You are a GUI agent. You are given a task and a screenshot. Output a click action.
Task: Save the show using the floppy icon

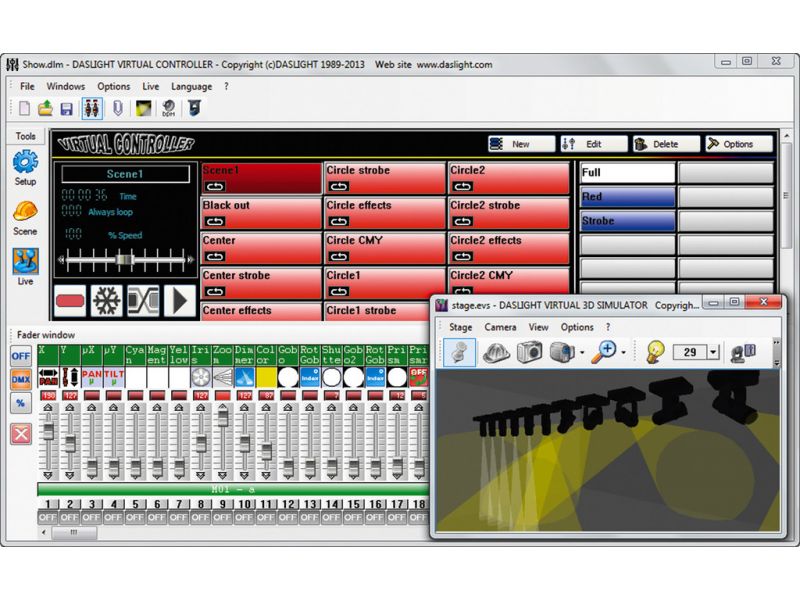pos(66,109)
